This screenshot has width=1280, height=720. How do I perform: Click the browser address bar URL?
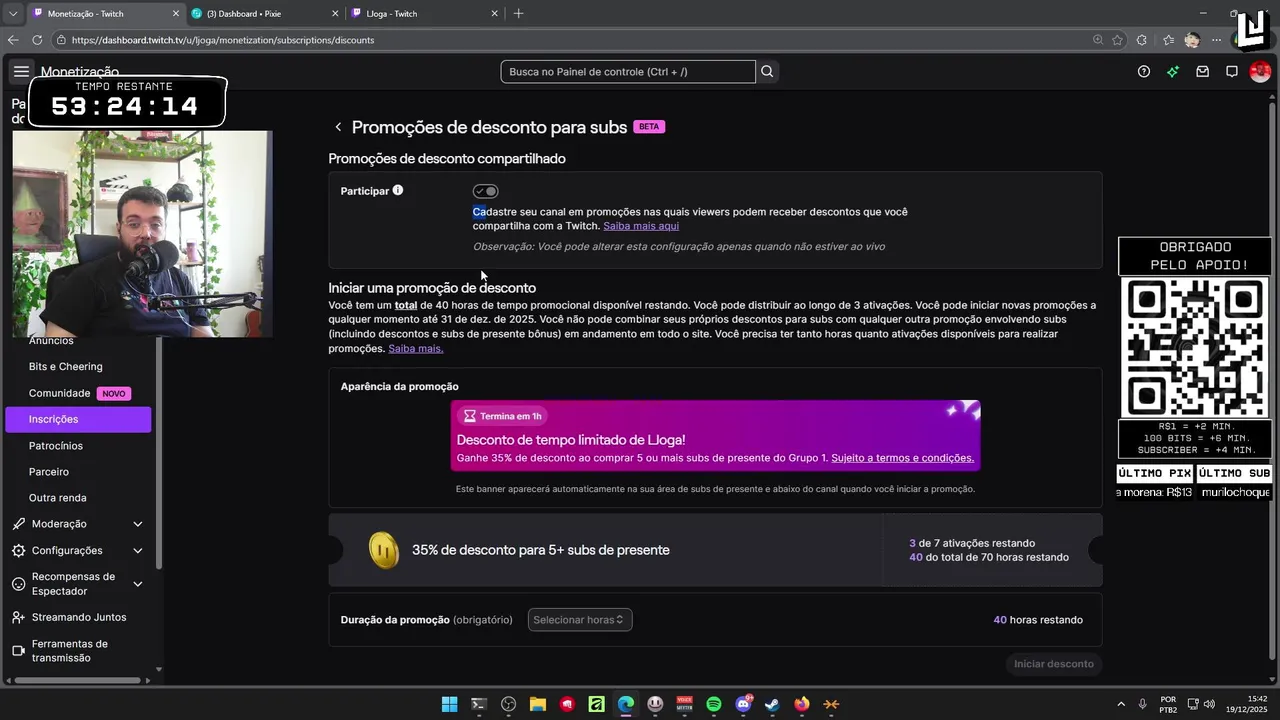coord(223,40)
